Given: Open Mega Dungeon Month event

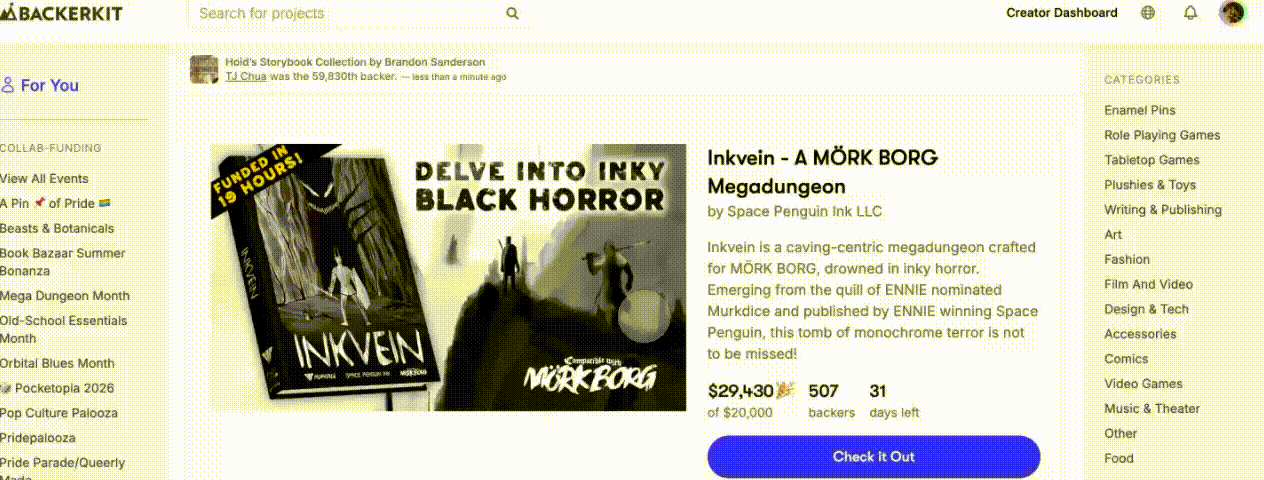Looking at the screenshot, I should click(x=65, y=296).
